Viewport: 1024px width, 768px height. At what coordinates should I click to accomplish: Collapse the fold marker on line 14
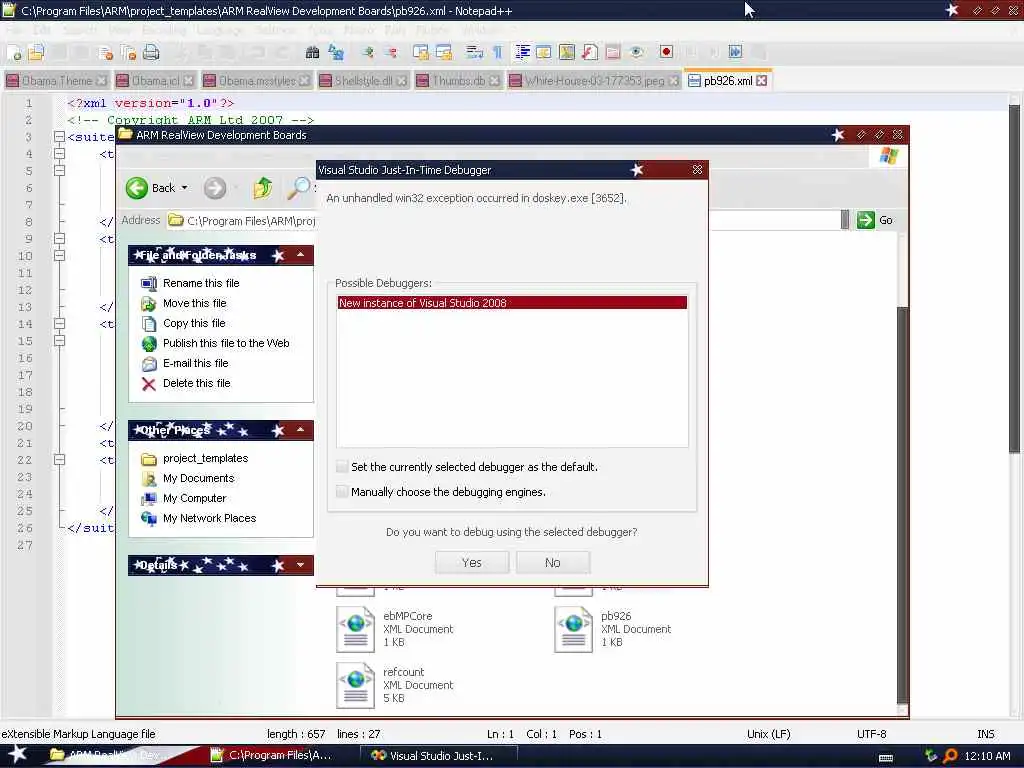point(59,324)
